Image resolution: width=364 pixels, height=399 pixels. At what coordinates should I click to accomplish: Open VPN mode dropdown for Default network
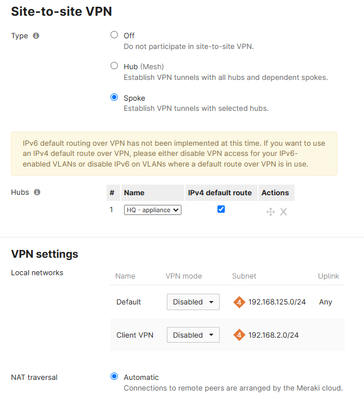193,302
